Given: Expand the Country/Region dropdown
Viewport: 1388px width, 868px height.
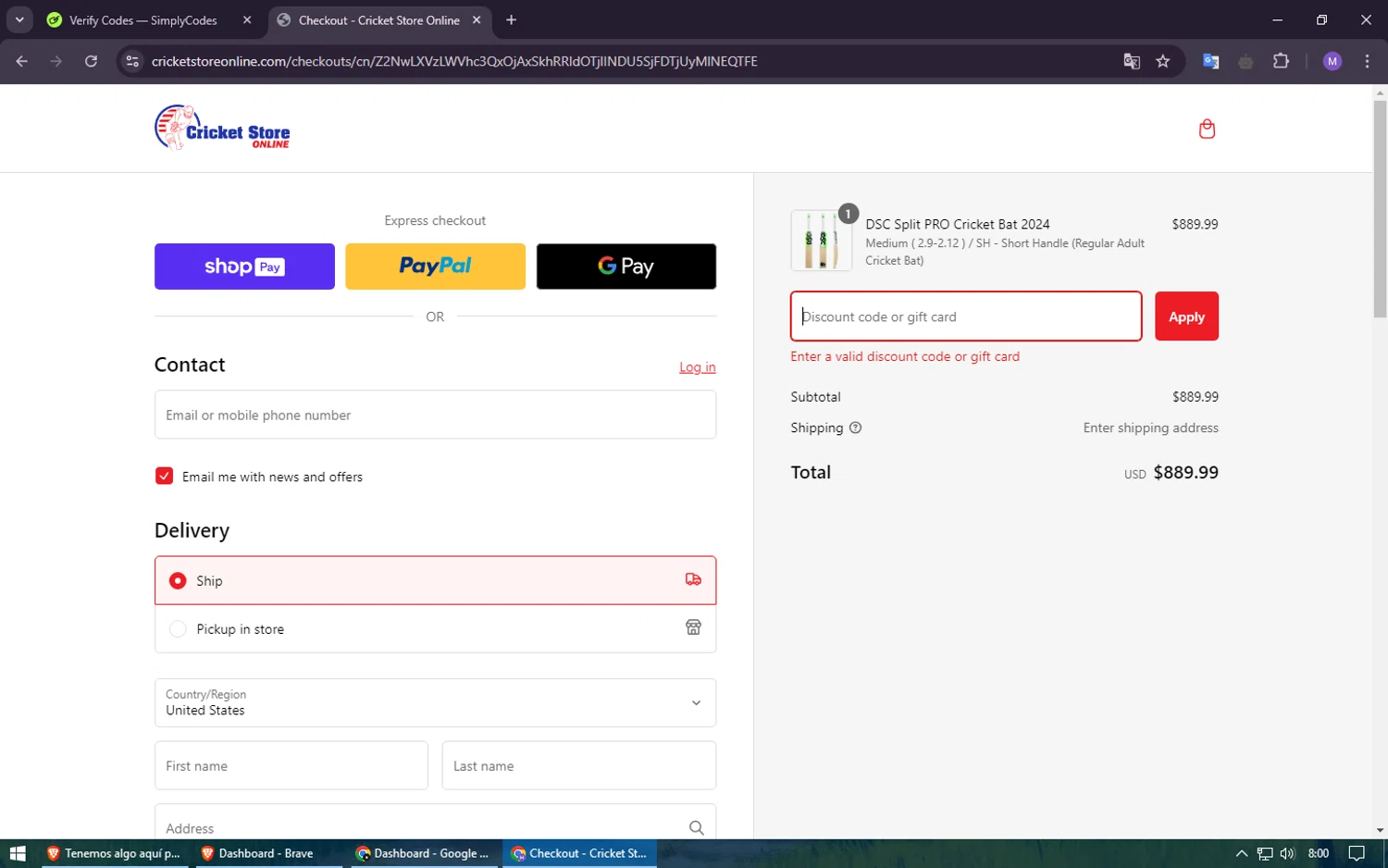Looking at the screenshot, I should [435, 702].
